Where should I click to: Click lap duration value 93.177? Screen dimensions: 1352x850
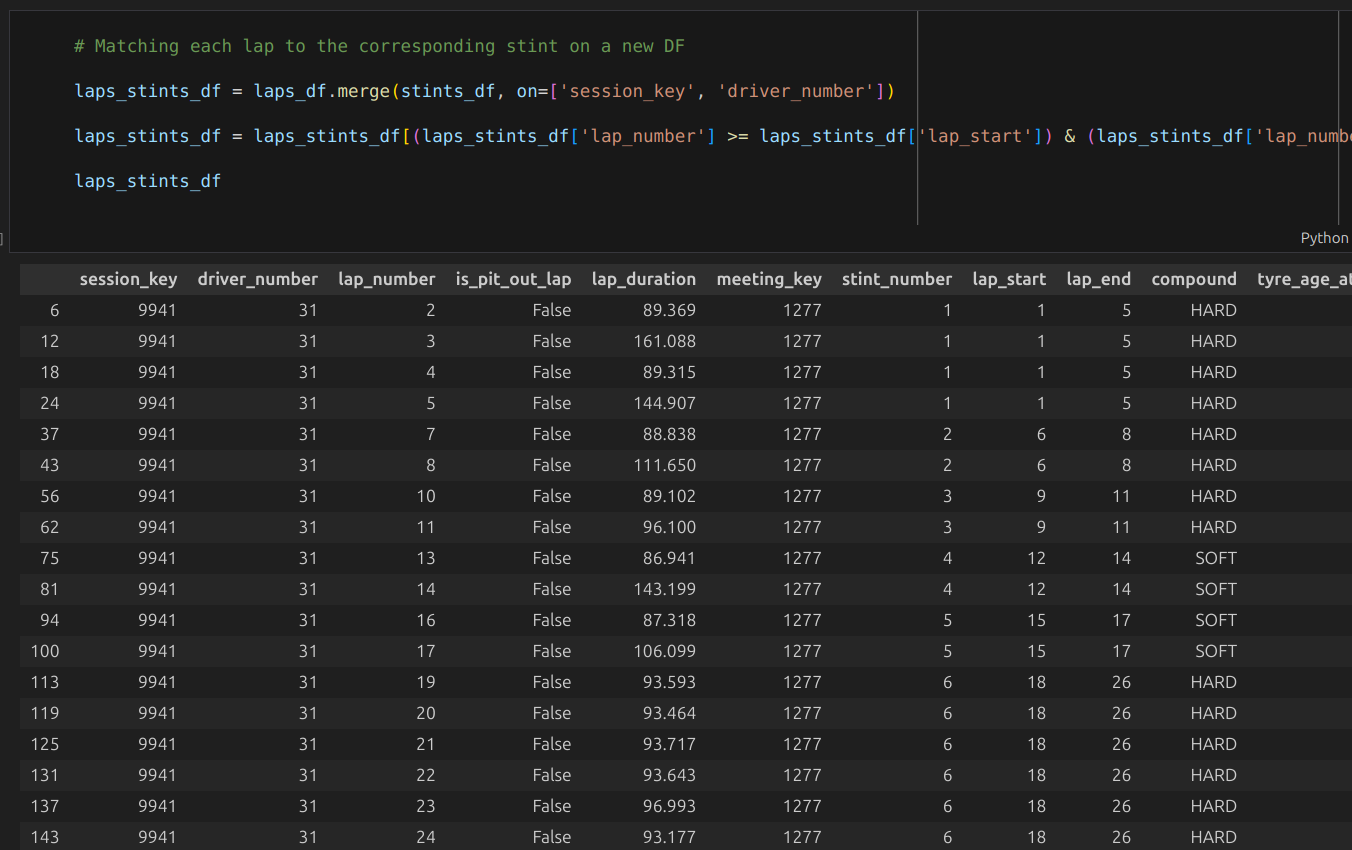click(x=669, y=837)
